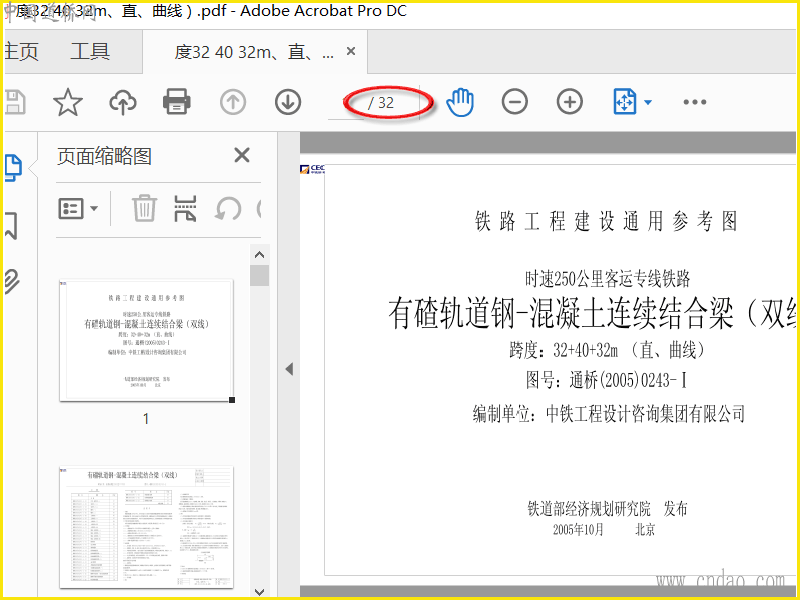Open the bookmarks sidebar icon
The image size is (800, 600).
click(11, 226)
